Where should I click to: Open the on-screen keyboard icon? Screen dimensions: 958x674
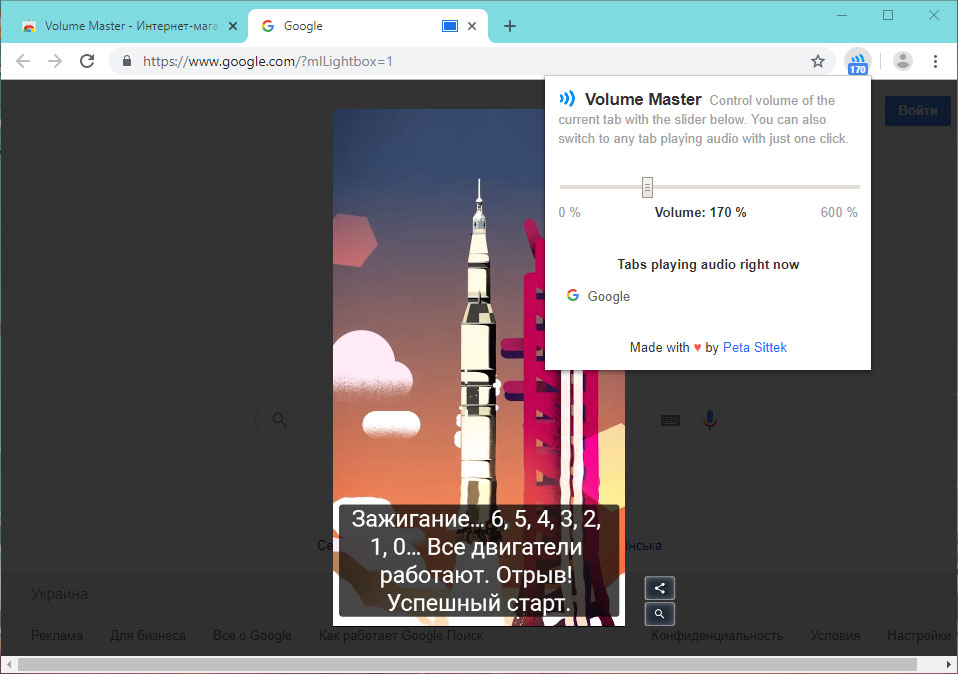(x=670, y=420)
